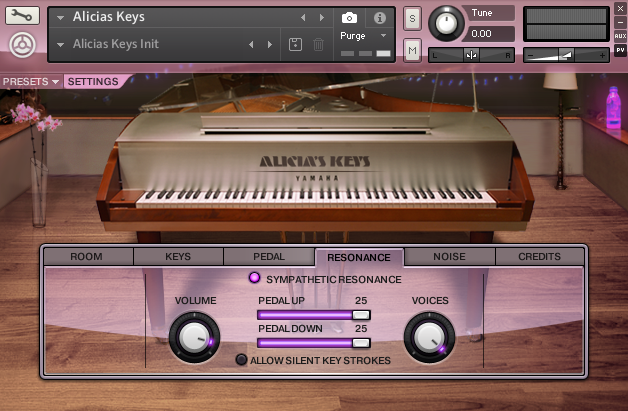Image resolution: width=628 pixels, height=411 pixels.
Task: Toggle the PV button
Action: [620, 50]
